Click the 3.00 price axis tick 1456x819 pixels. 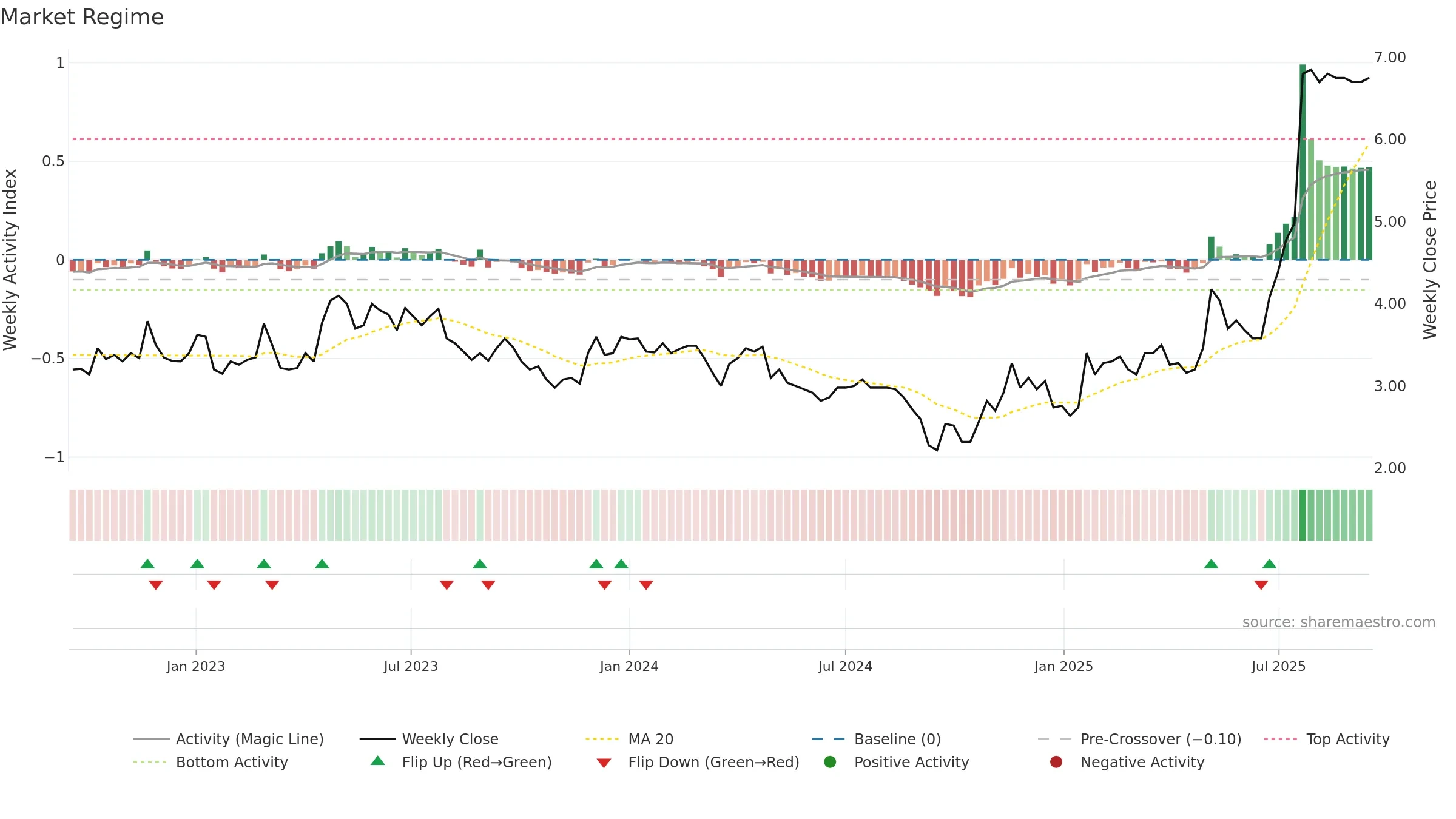coord(1390,386)
